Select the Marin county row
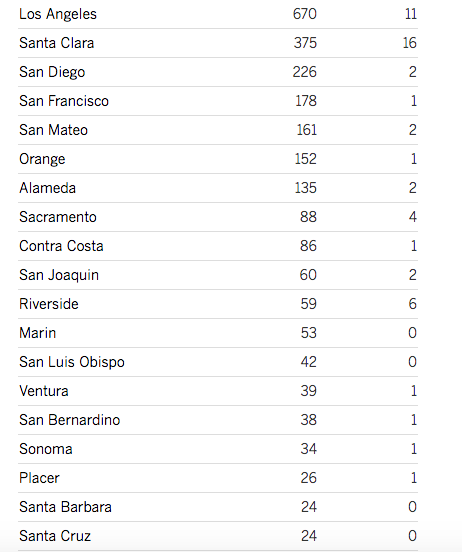The width and height of the screenshot is (462, 552). point(218,333)
